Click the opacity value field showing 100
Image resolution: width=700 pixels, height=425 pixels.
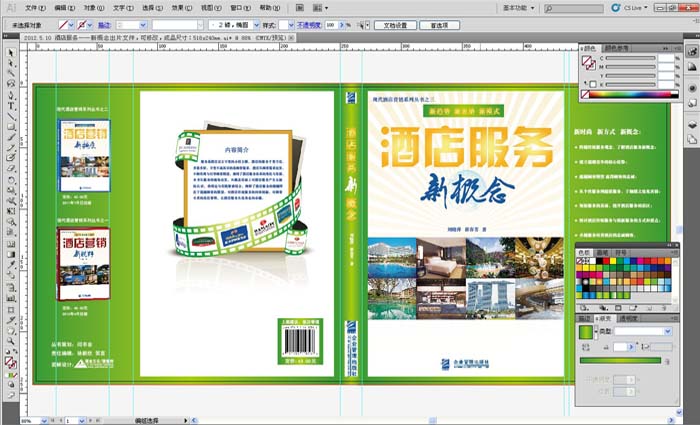(x=331, y=25)
